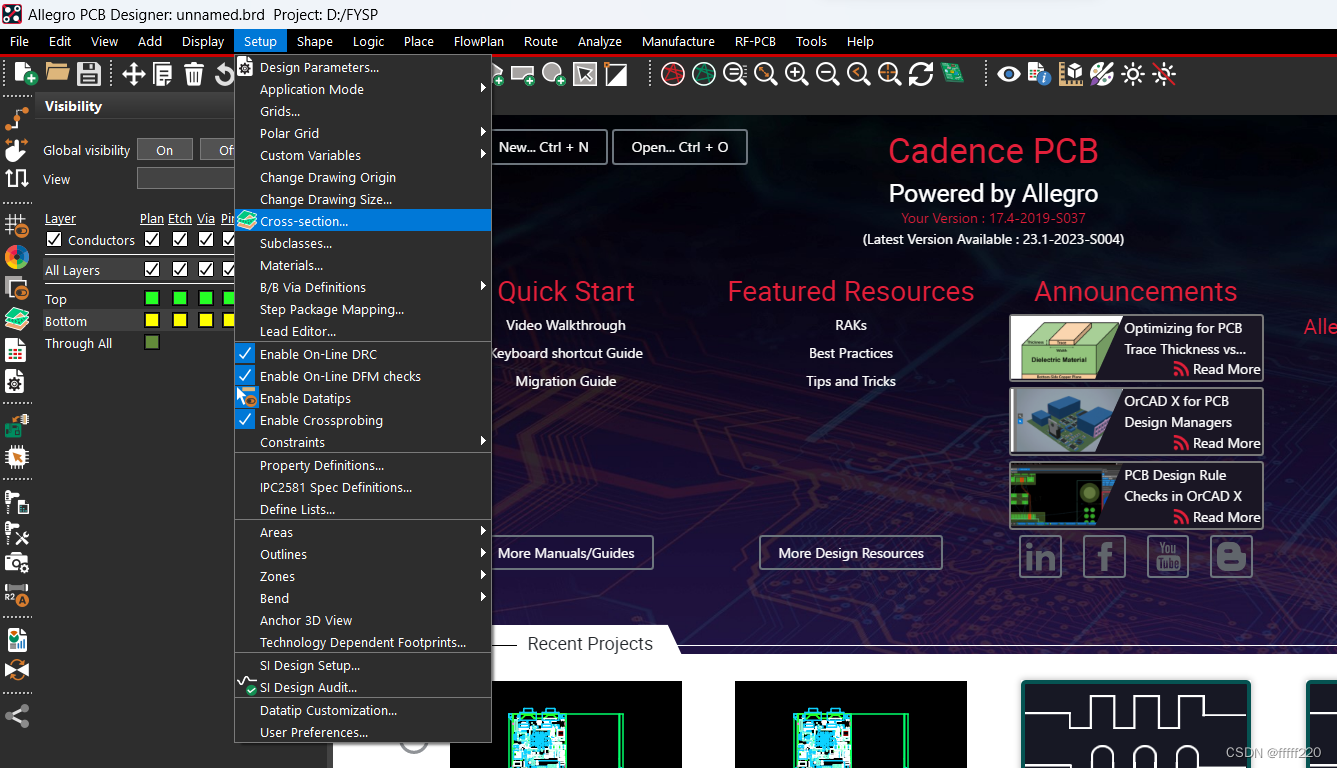Click the Rats All green circle icon
Screen dimensions: 1337x768
click(x=704, y=74)
